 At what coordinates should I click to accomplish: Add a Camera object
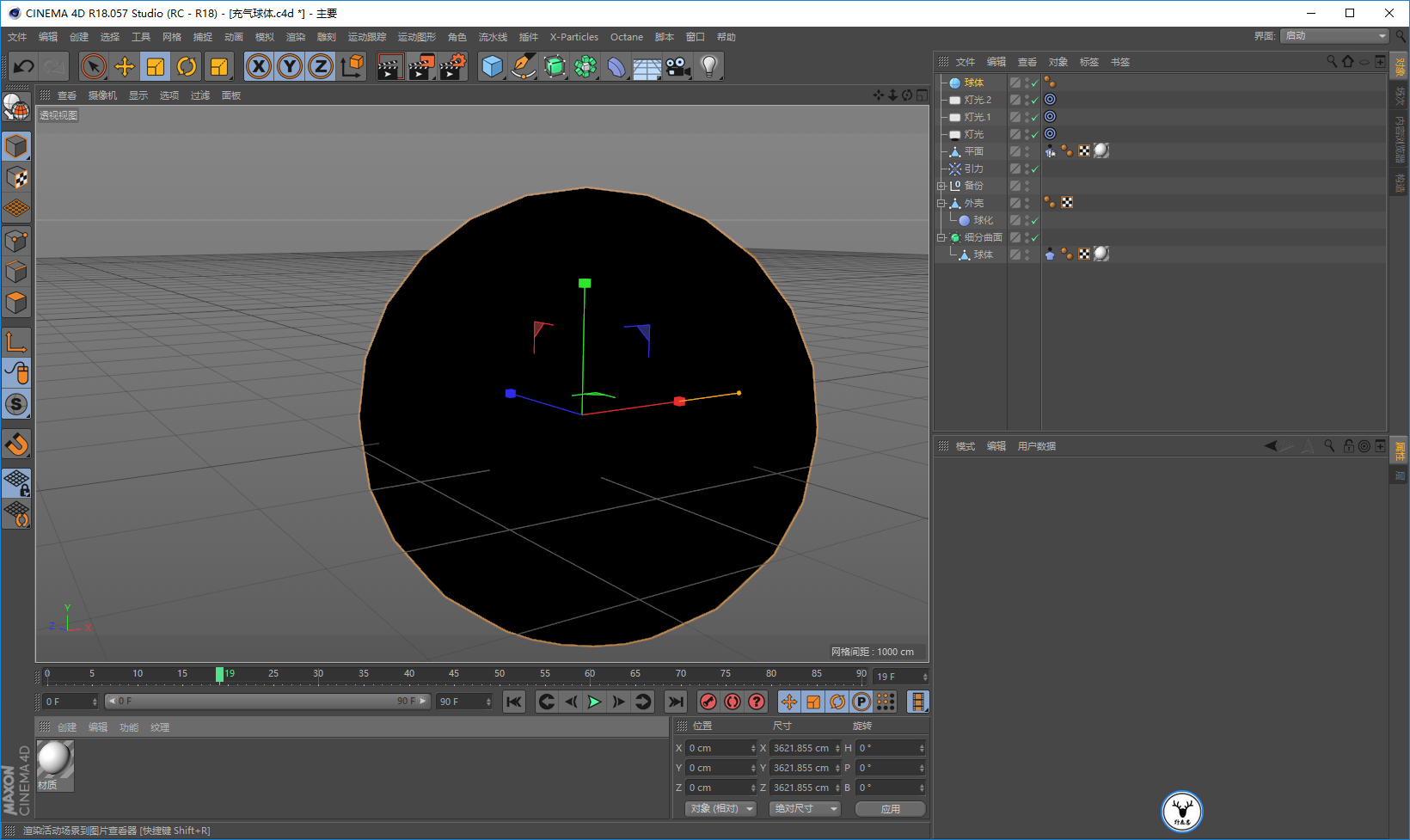(x=677, y=66)
